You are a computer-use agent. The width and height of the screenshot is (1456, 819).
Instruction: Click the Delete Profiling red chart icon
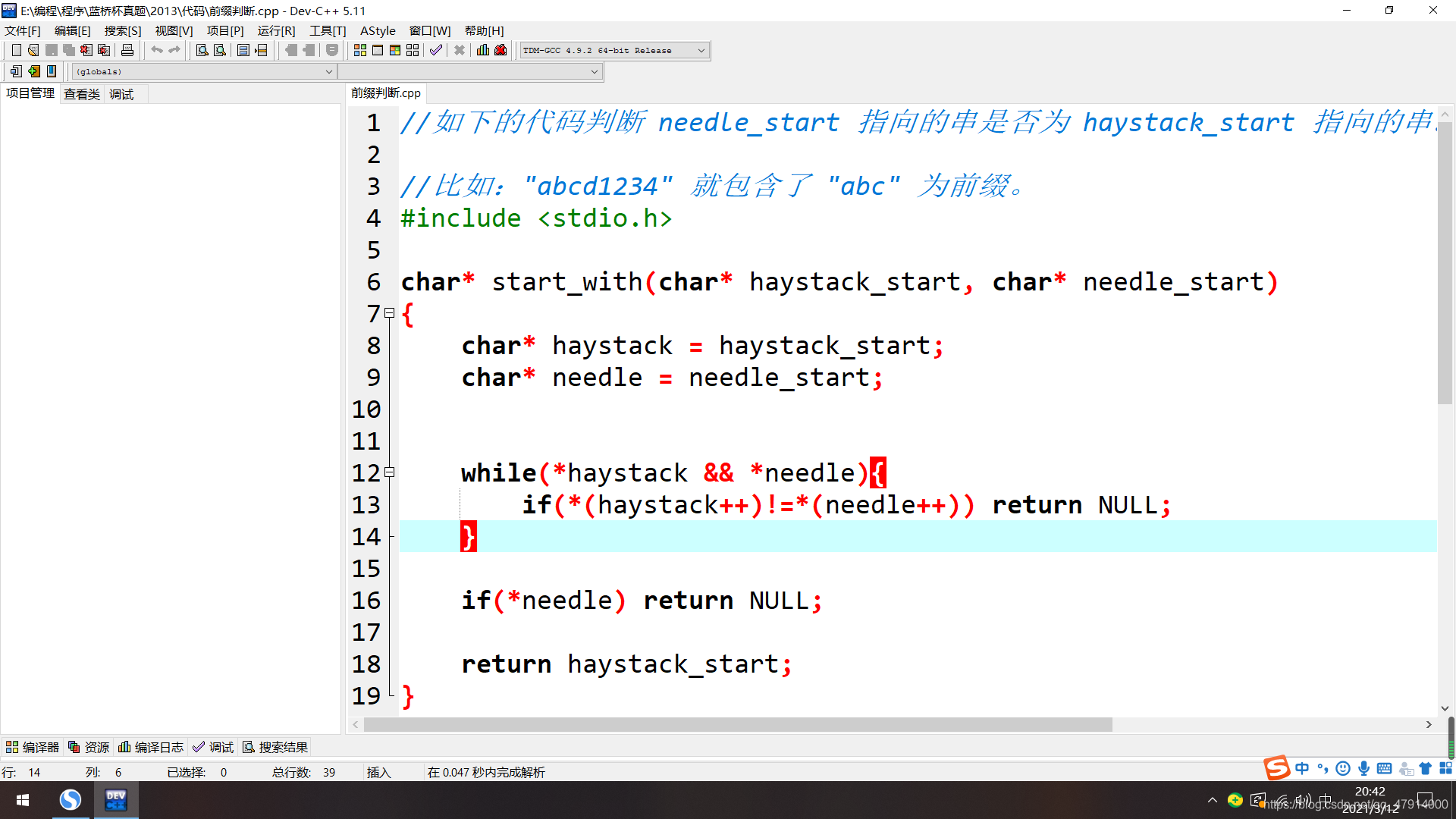[x=500, y=50]
